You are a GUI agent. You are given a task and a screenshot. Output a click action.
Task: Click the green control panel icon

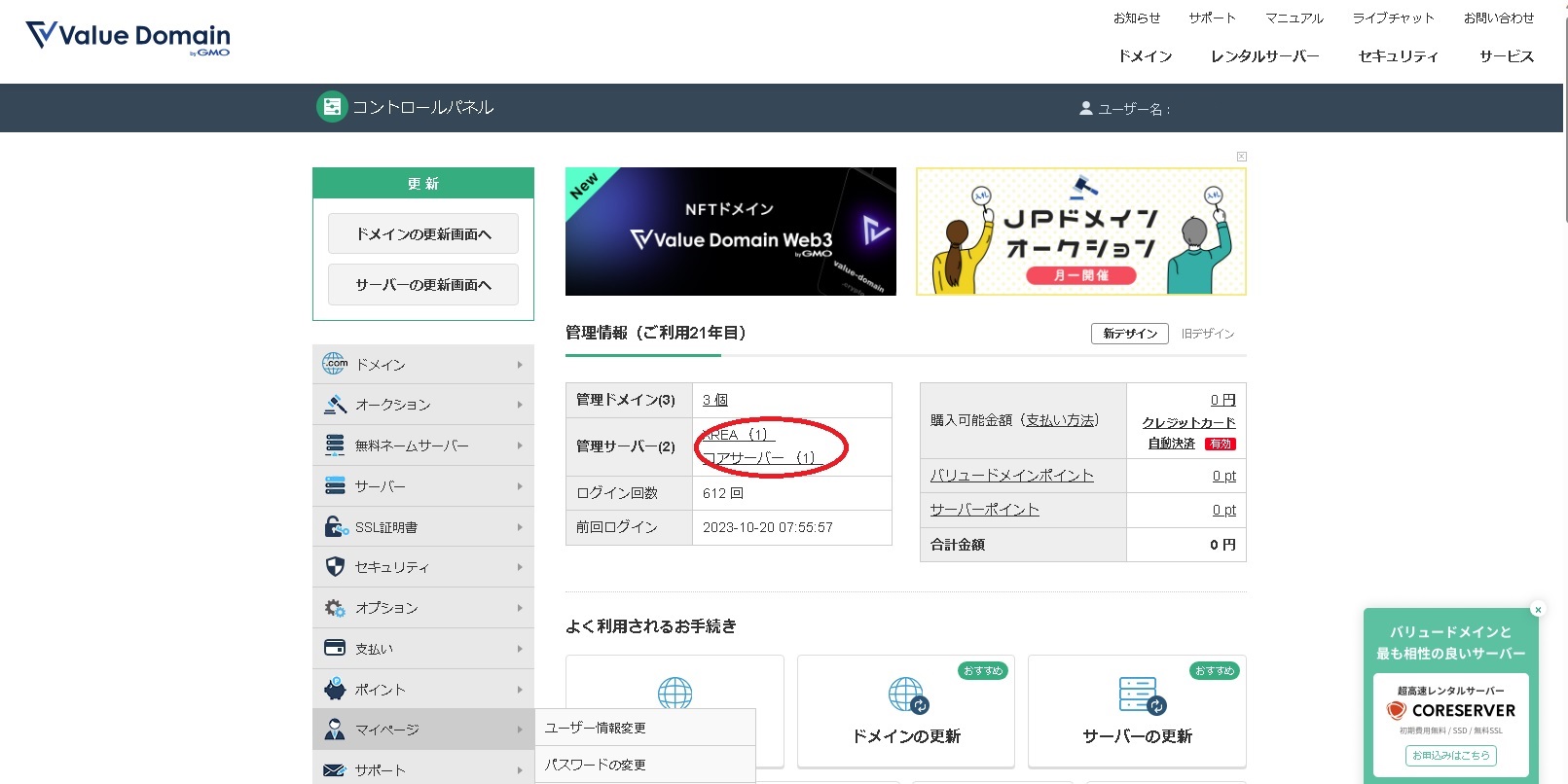click(x=332, y=107)
